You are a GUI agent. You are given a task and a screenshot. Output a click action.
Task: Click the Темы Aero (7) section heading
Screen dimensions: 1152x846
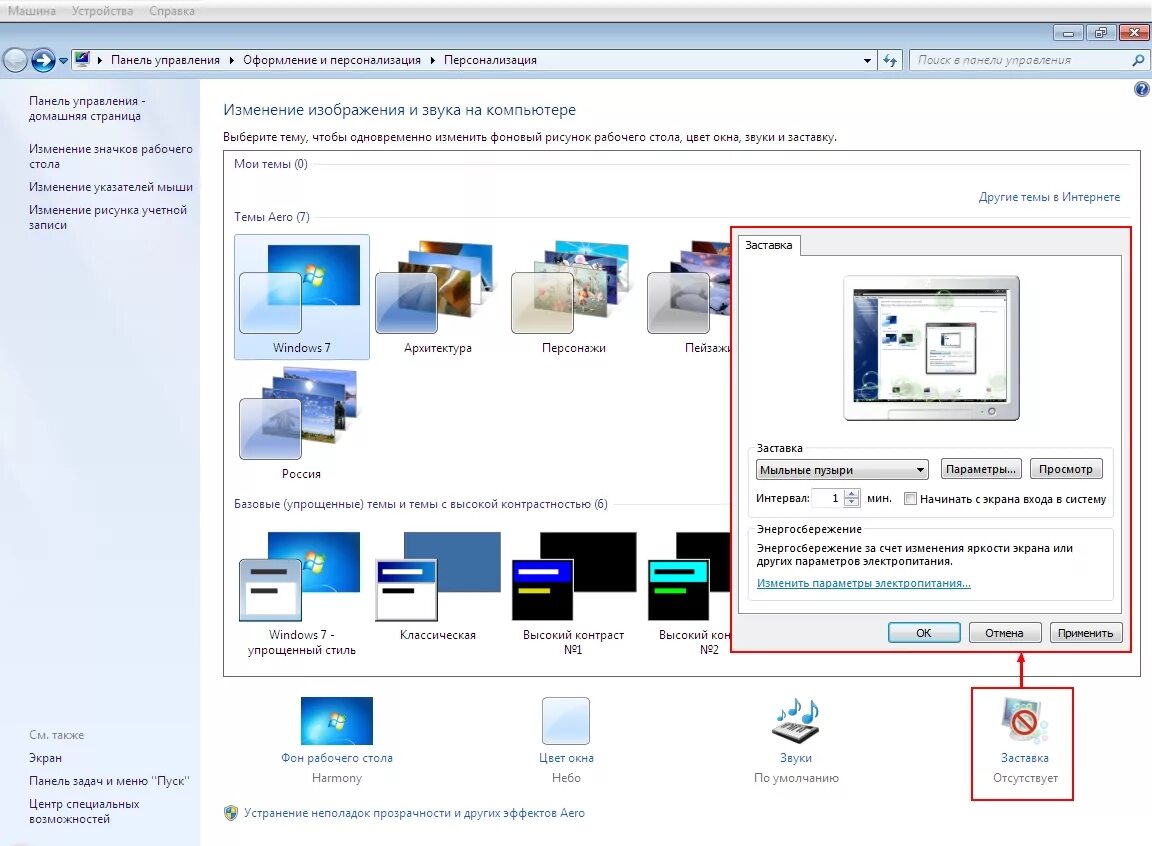(272, 217)
